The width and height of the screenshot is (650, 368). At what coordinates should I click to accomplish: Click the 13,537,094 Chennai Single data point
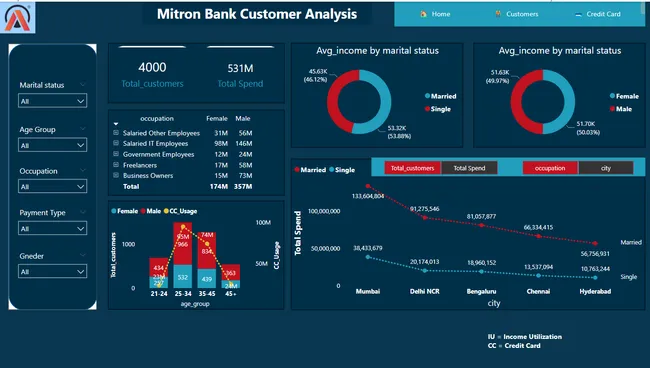click(x=538, y=275)
